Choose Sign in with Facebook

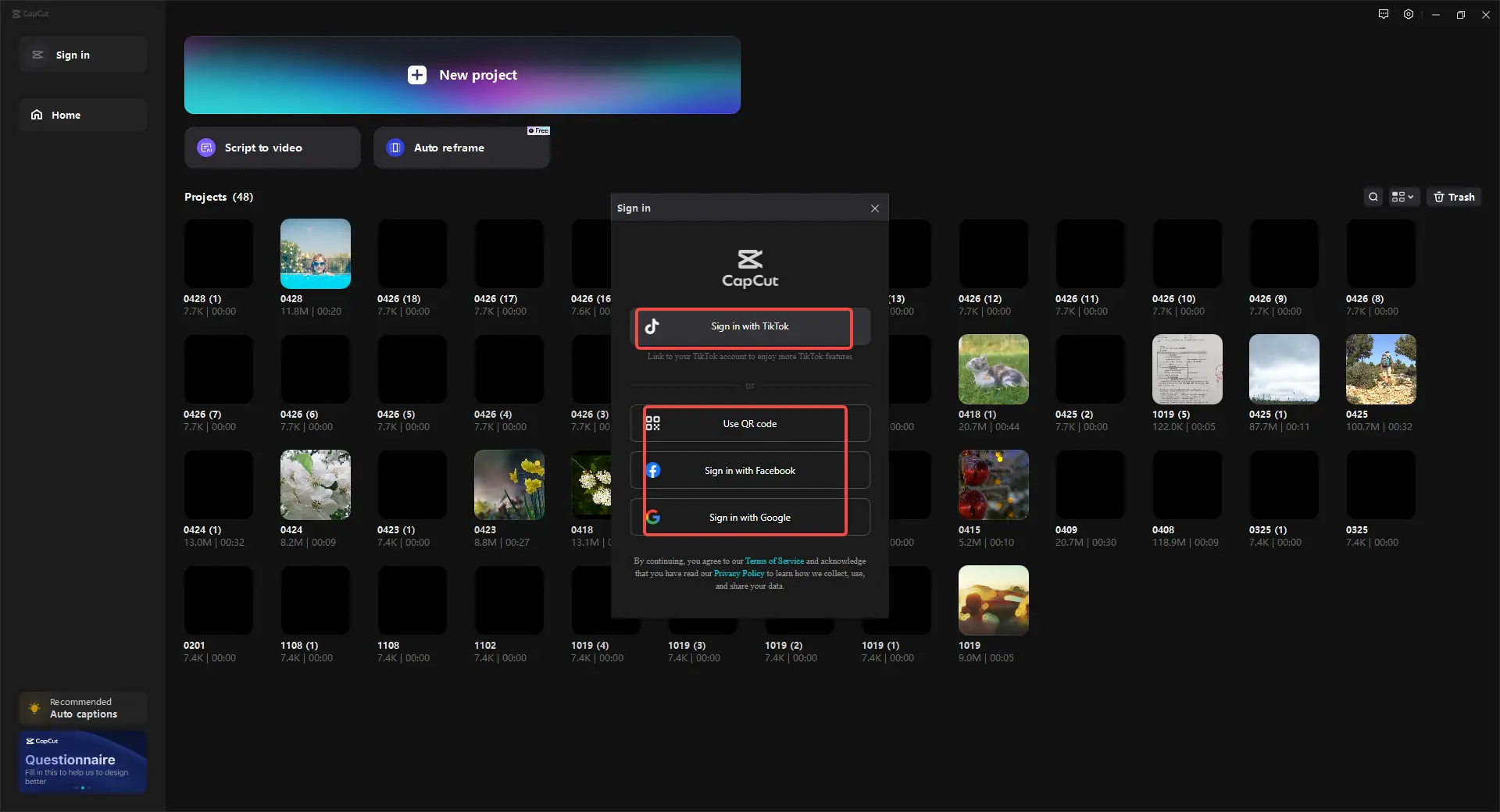750,471
